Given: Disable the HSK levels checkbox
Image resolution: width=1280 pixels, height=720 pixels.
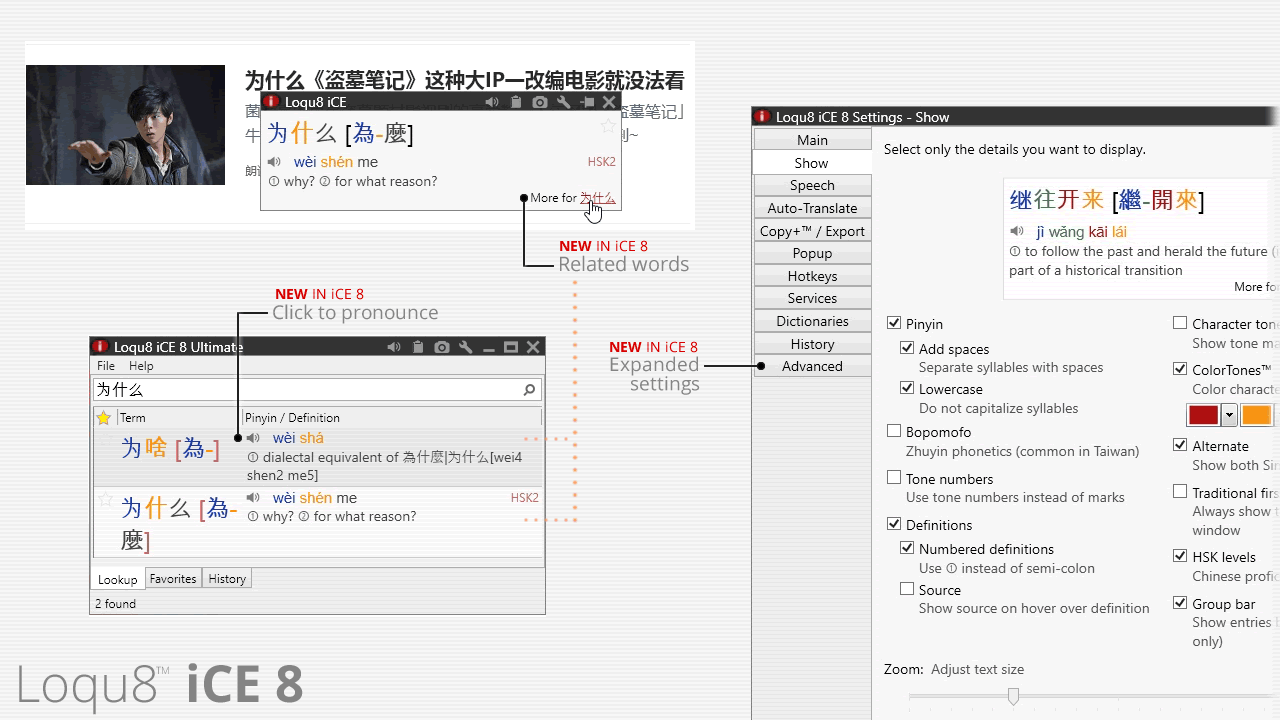Looking at the screenshot, I should 1180,556.
